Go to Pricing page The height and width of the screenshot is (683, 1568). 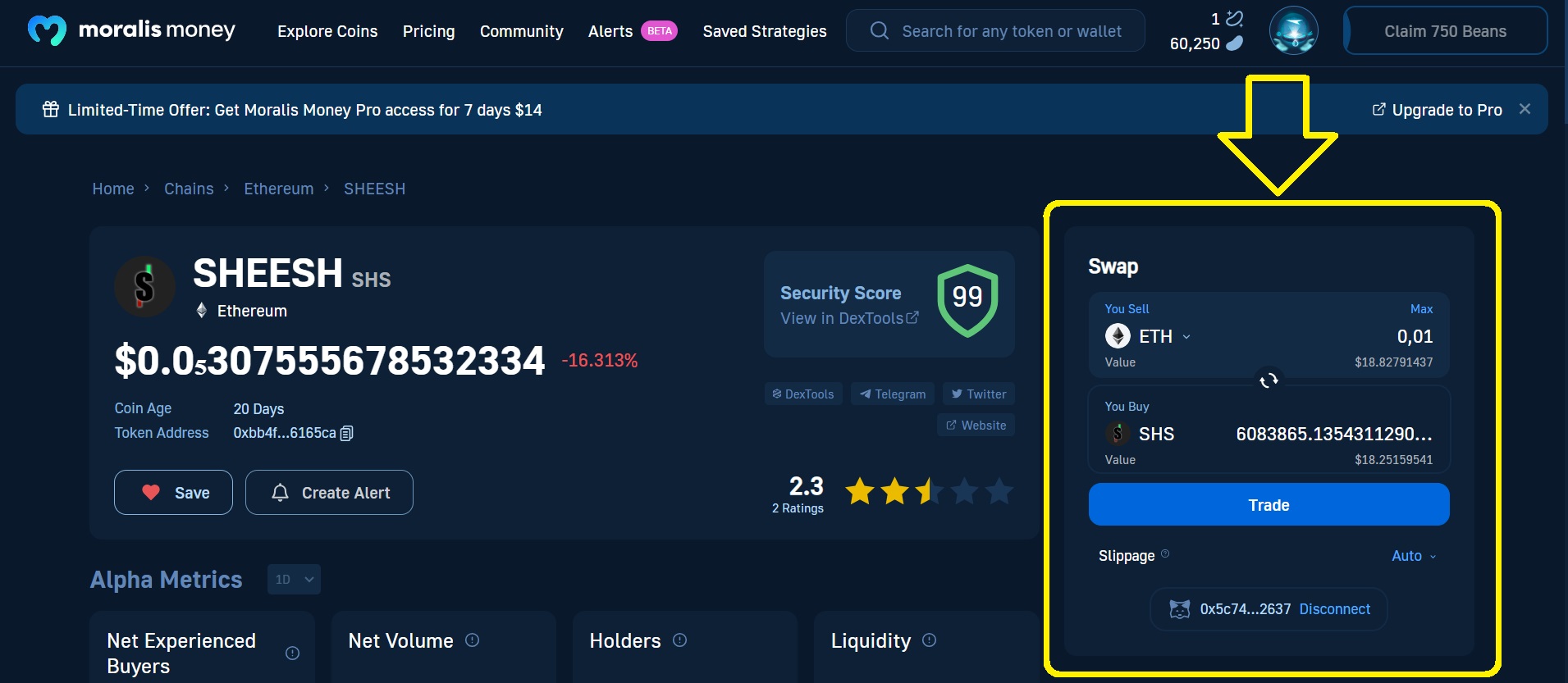428,31
